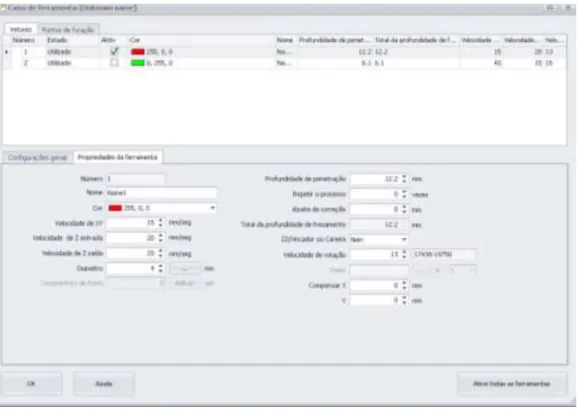The image size is (577, 410).
Task: Click the OK button
Action: click(31, 384)
